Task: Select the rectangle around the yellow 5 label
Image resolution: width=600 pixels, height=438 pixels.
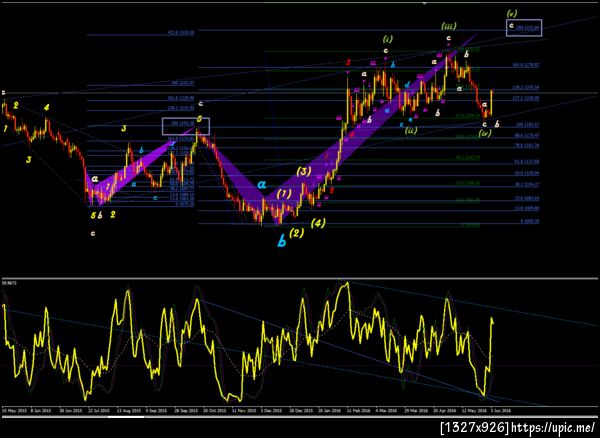Action: pyautogui.click(x=186, y=126)
